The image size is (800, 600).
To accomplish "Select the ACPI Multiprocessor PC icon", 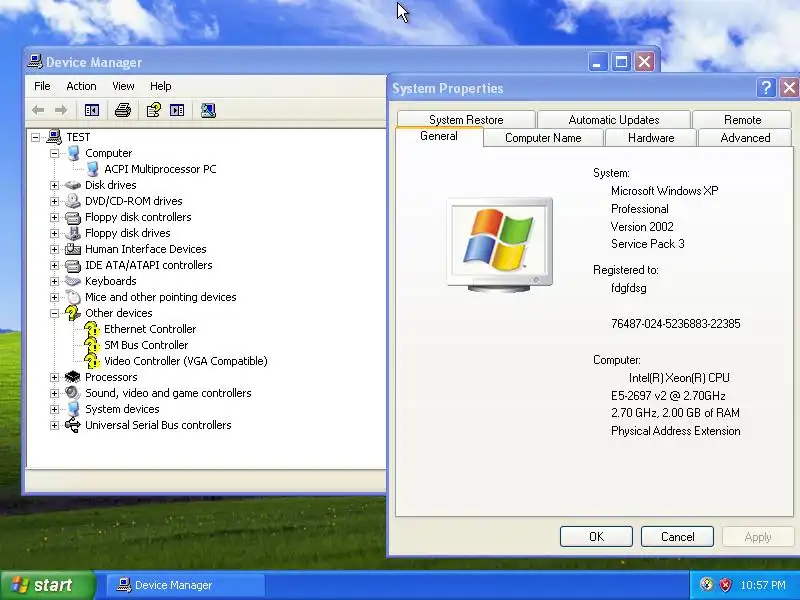I will point(92,169).
